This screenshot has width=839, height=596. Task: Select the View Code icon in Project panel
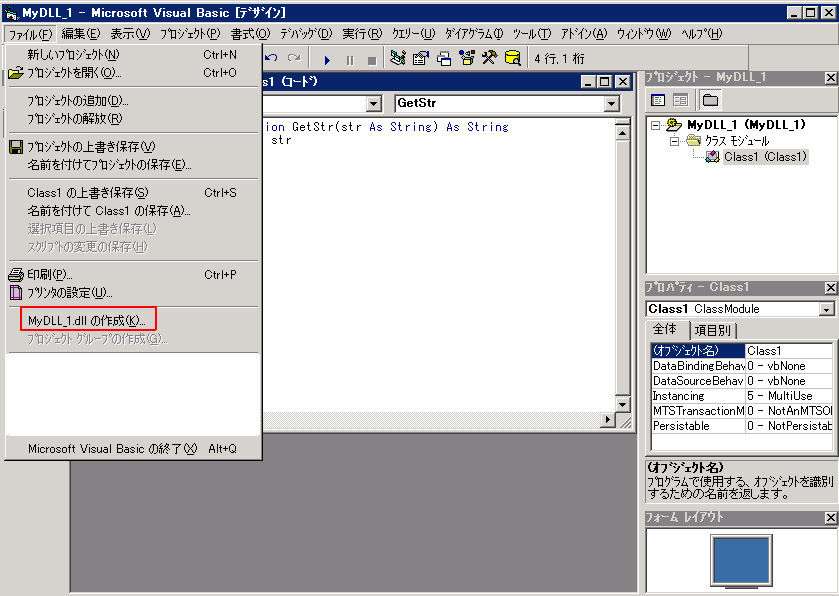click(x=659, y=100)
